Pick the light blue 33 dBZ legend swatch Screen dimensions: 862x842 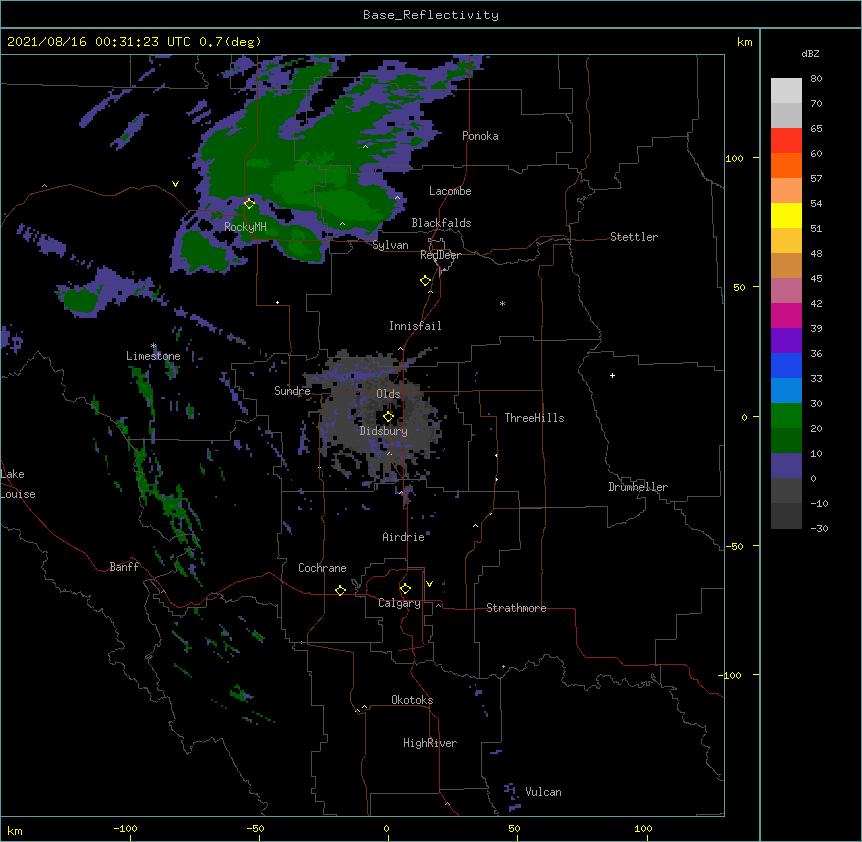786,391
